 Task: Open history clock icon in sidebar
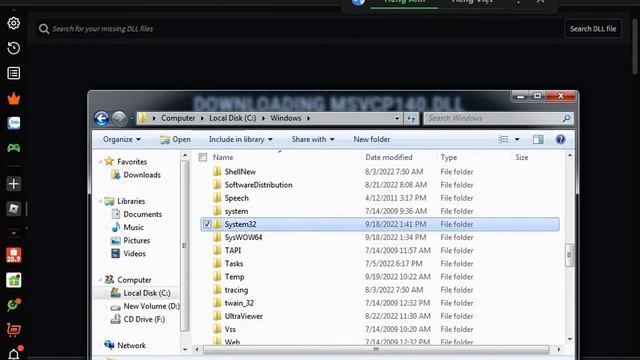(x=13, y=48)
